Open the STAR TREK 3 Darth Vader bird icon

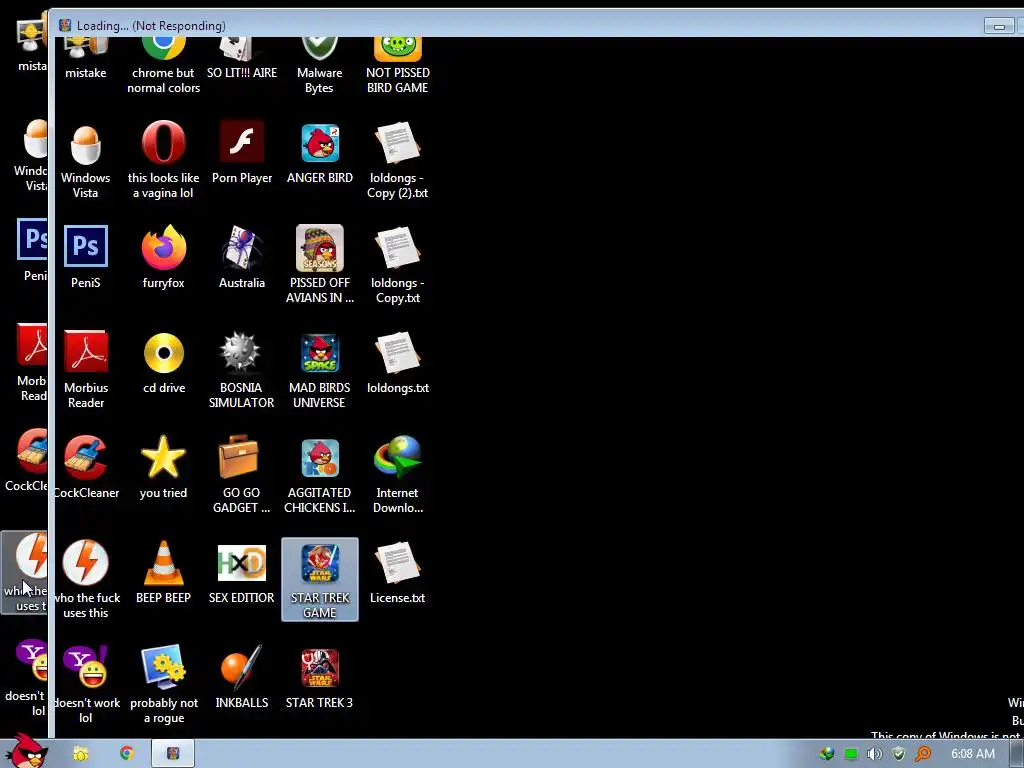pos(319,668)
